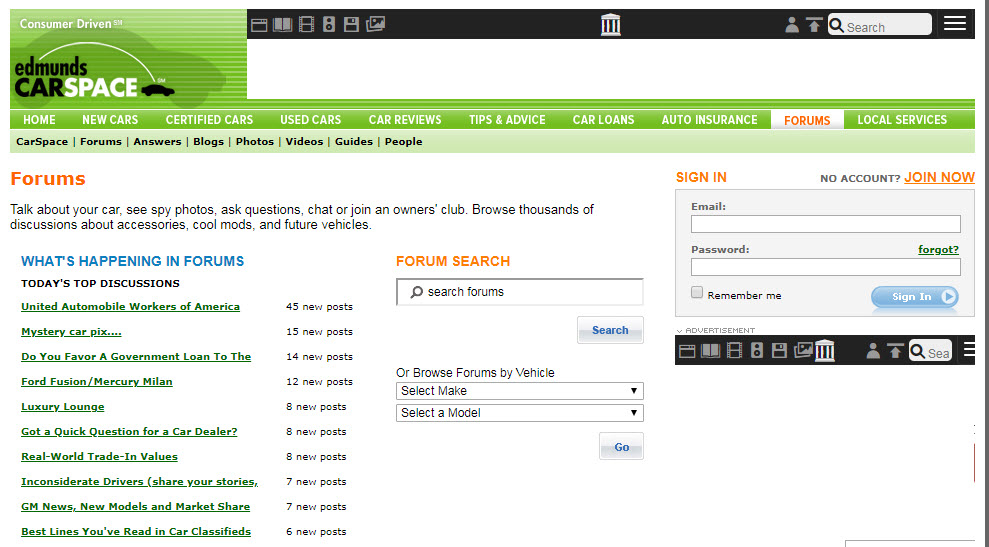
Task: Open Best Lines You've Read in Car Classifieds
Action: (x=136, y=531)
